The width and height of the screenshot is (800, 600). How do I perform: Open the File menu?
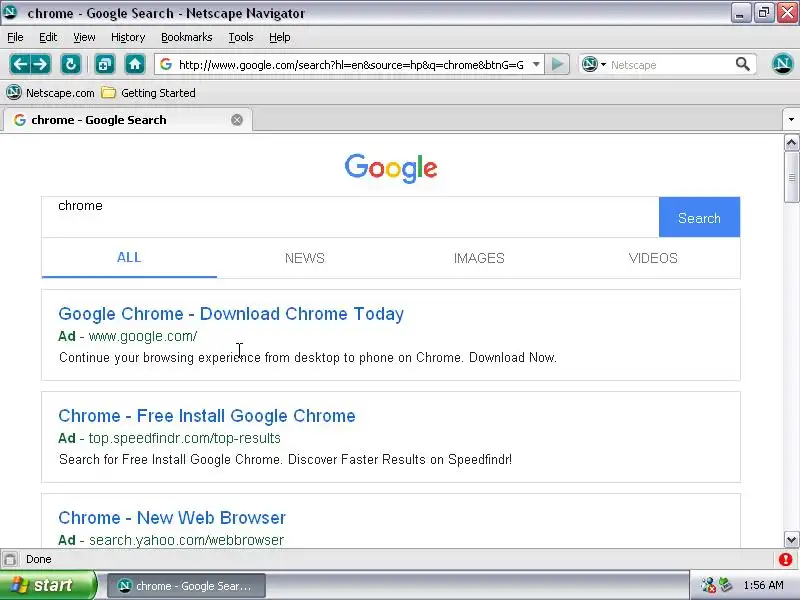[x=15, y=37]
